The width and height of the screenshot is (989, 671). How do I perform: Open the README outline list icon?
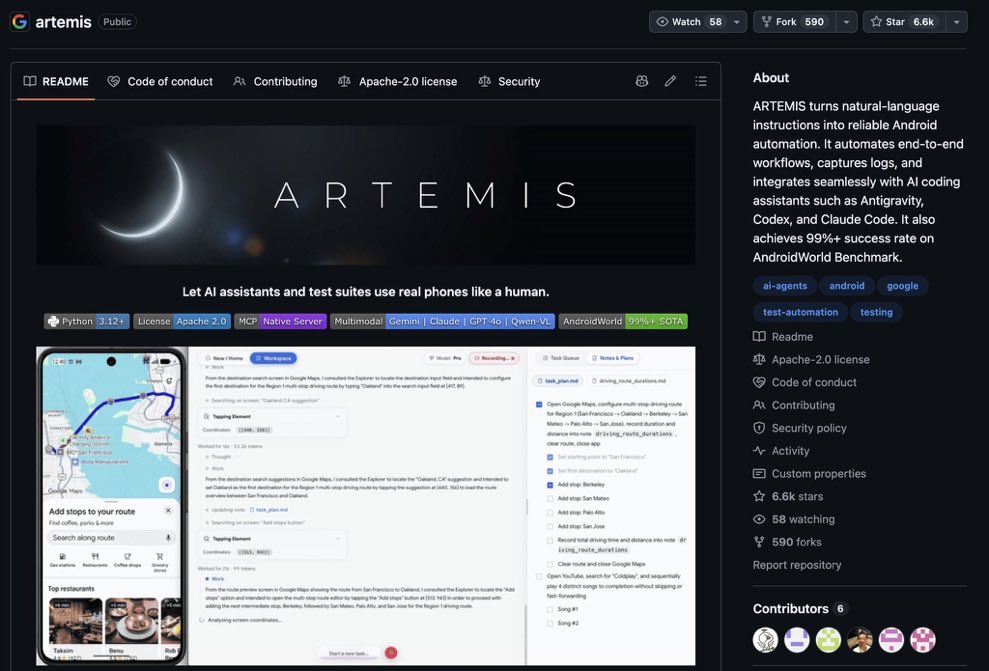click(701, 81)
